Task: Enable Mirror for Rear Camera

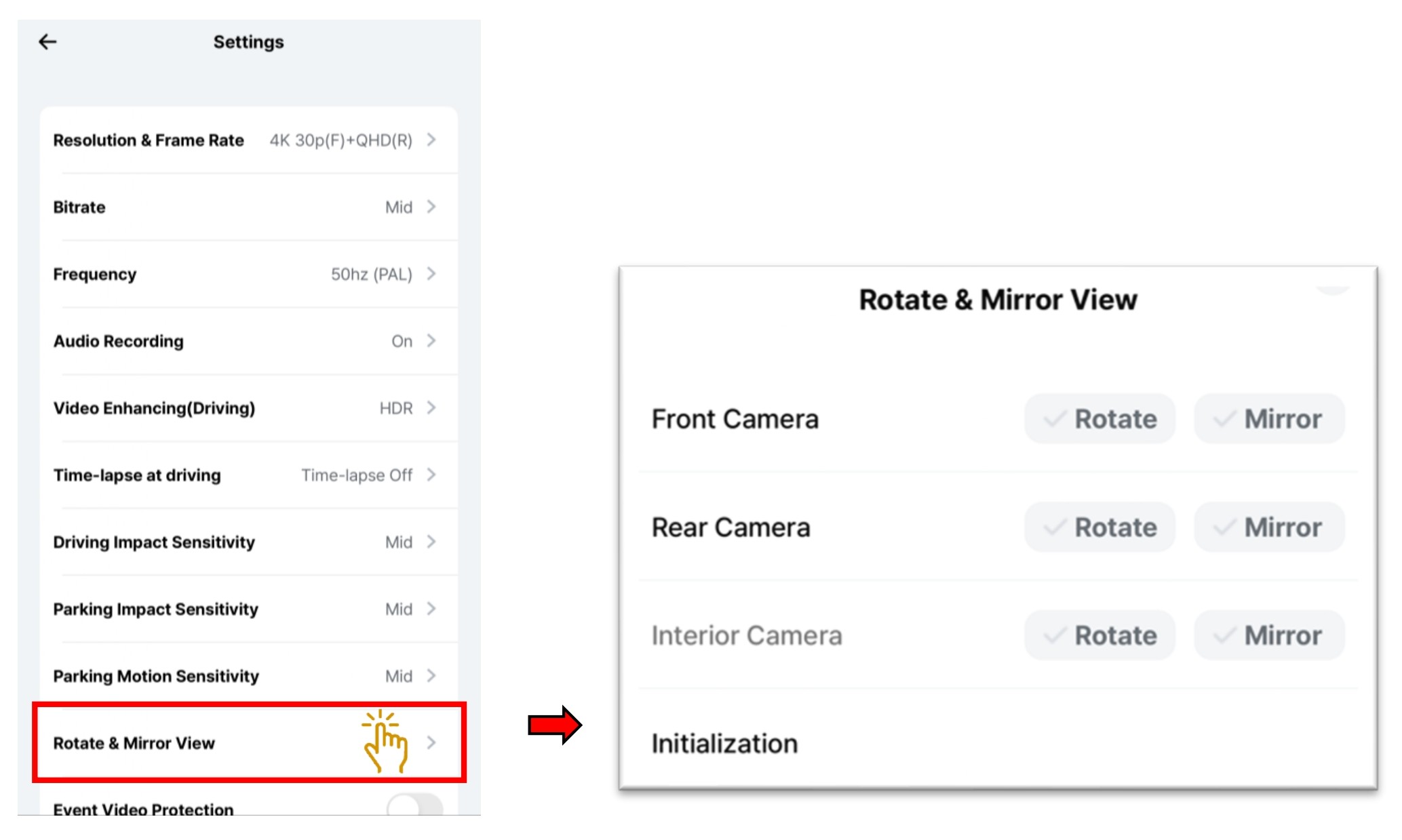Action: (1269, 527)
